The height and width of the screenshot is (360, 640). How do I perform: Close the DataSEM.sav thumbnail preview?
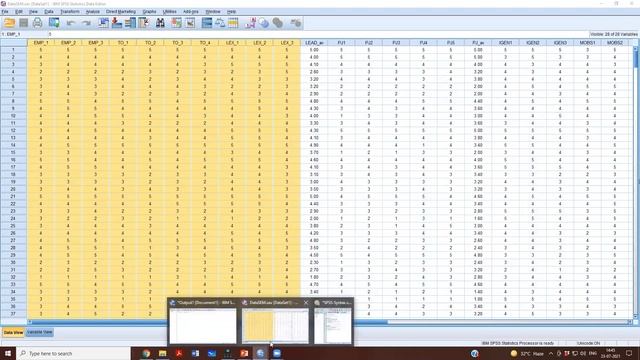(306, 302)
